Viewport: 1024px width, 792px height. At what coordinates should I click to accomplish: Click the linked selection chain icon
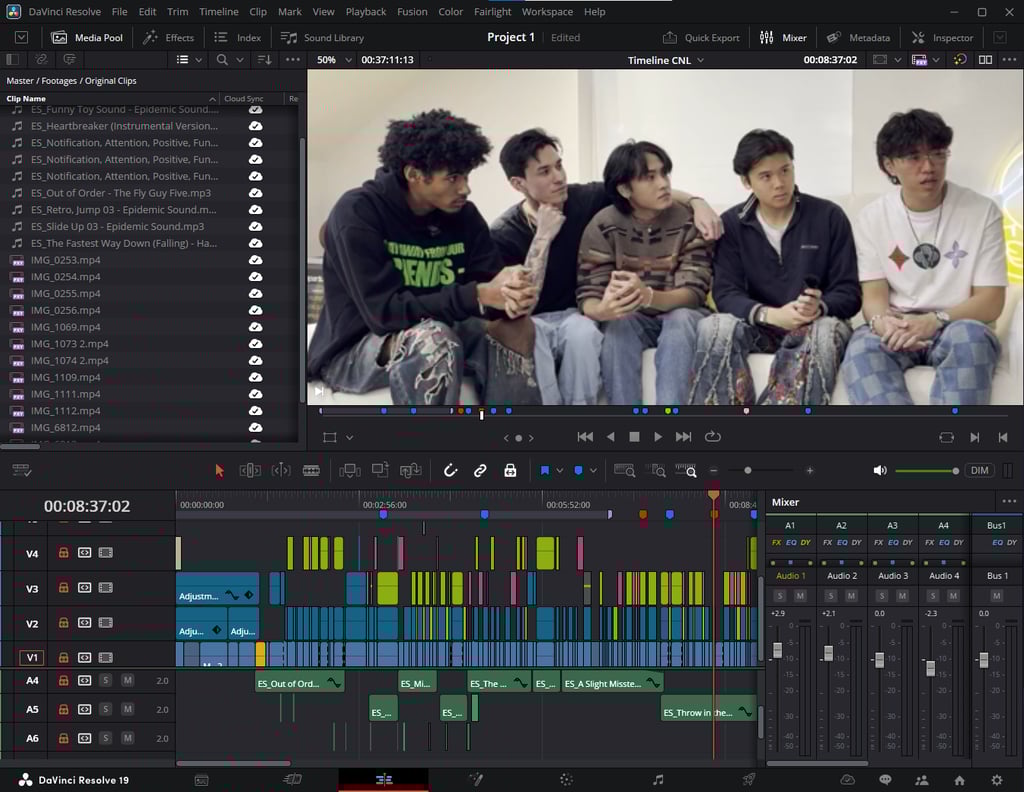point(480,470)
